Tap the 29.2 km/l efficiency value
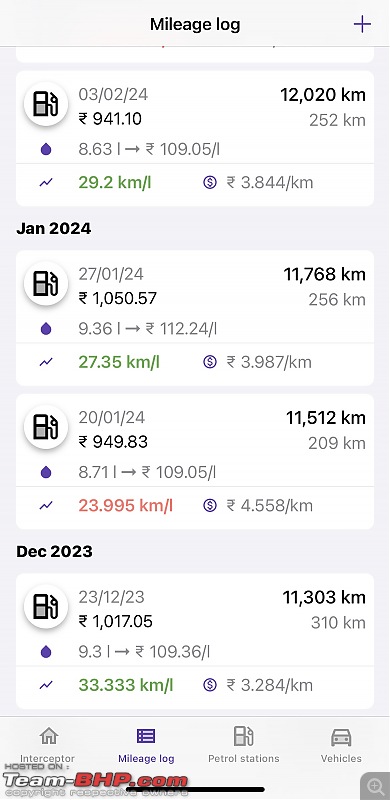The image size is (390, 800). [x=115, y=183]
